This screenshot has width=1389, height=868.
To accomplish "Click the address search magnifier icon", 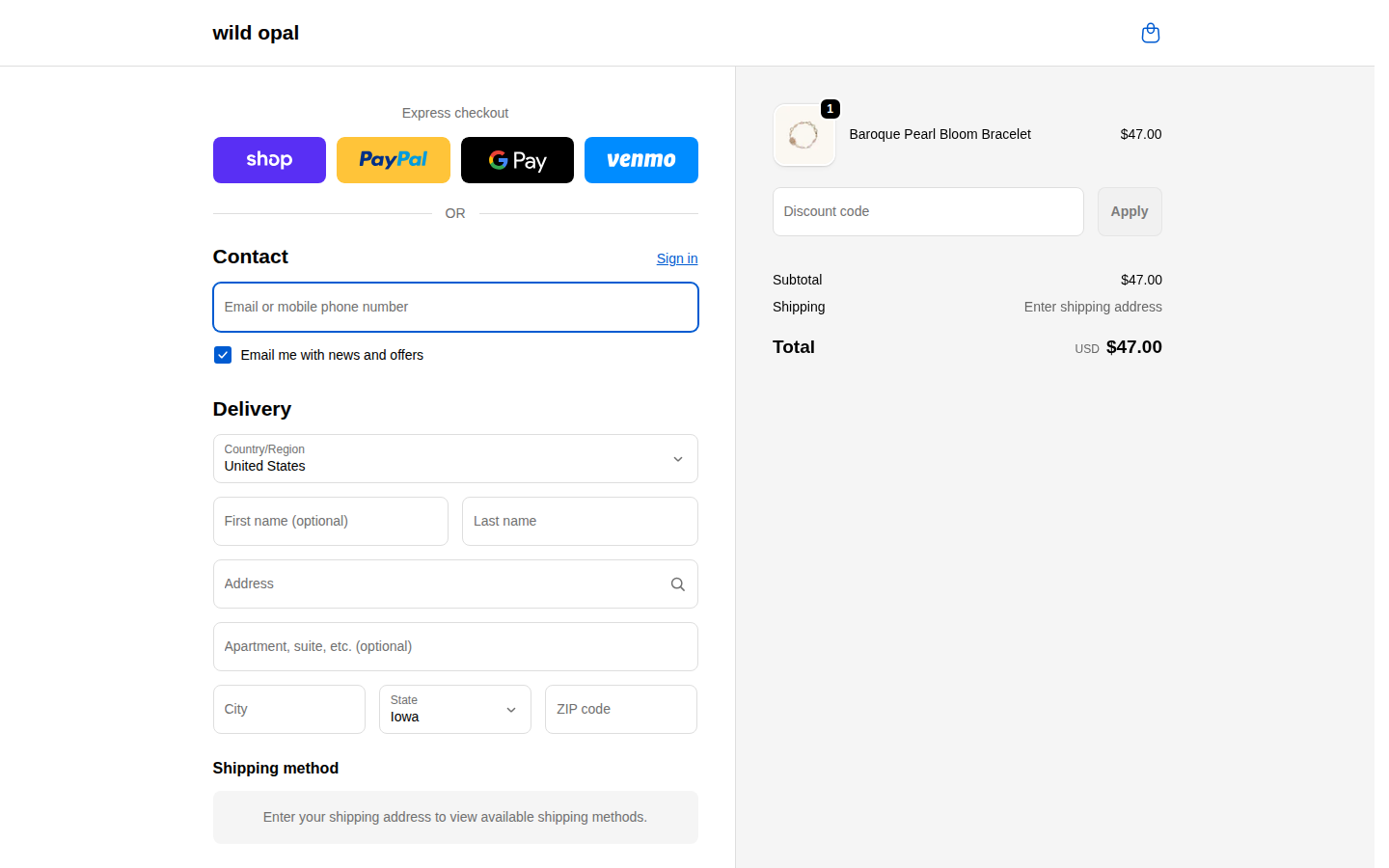I will 678,584.
